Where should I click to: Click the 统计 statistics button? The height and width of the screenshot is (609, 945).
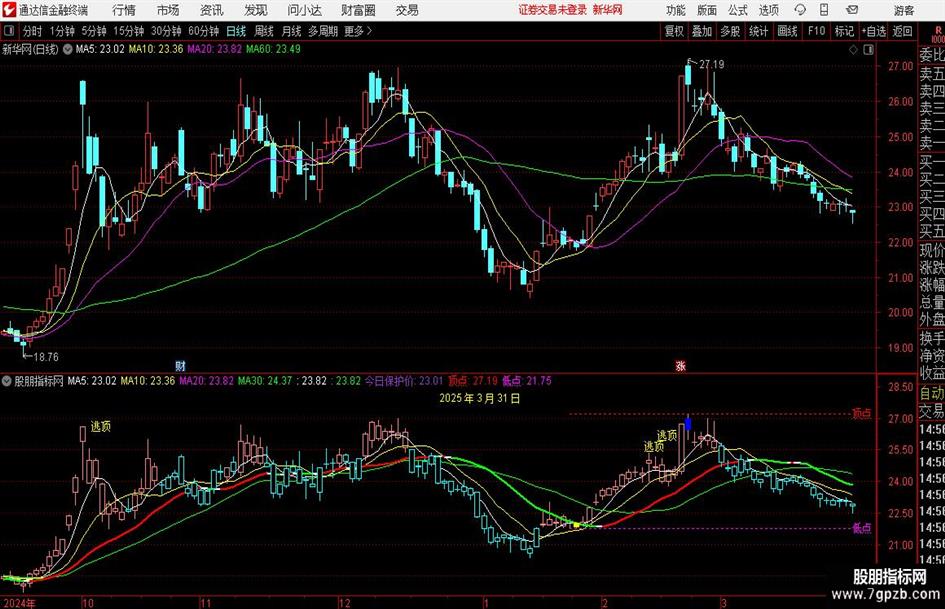point(758,31)
